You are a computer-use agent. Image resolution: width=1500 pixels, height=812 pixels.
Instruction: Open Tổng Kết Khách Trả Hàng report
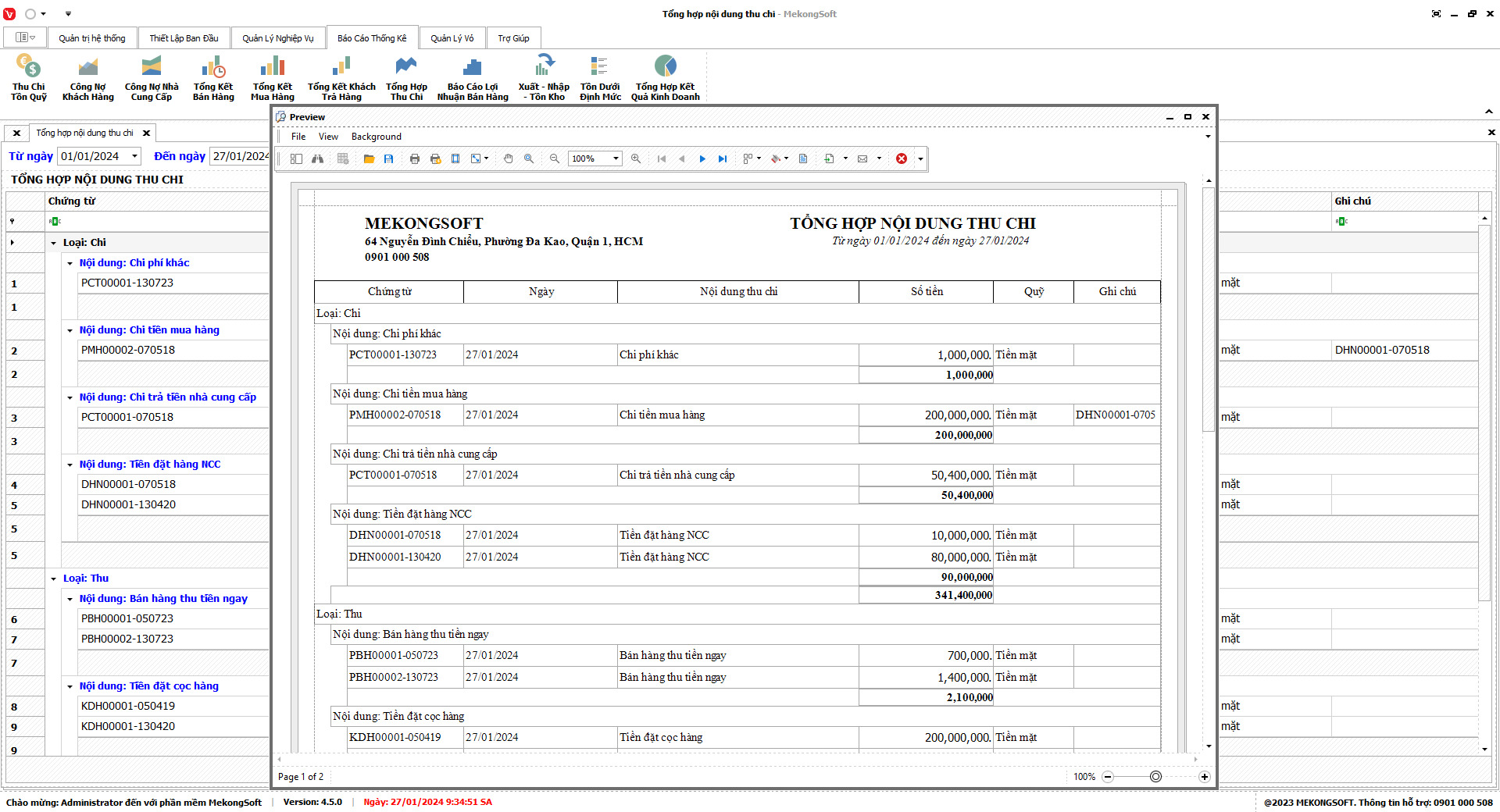[x=341, y=78]
